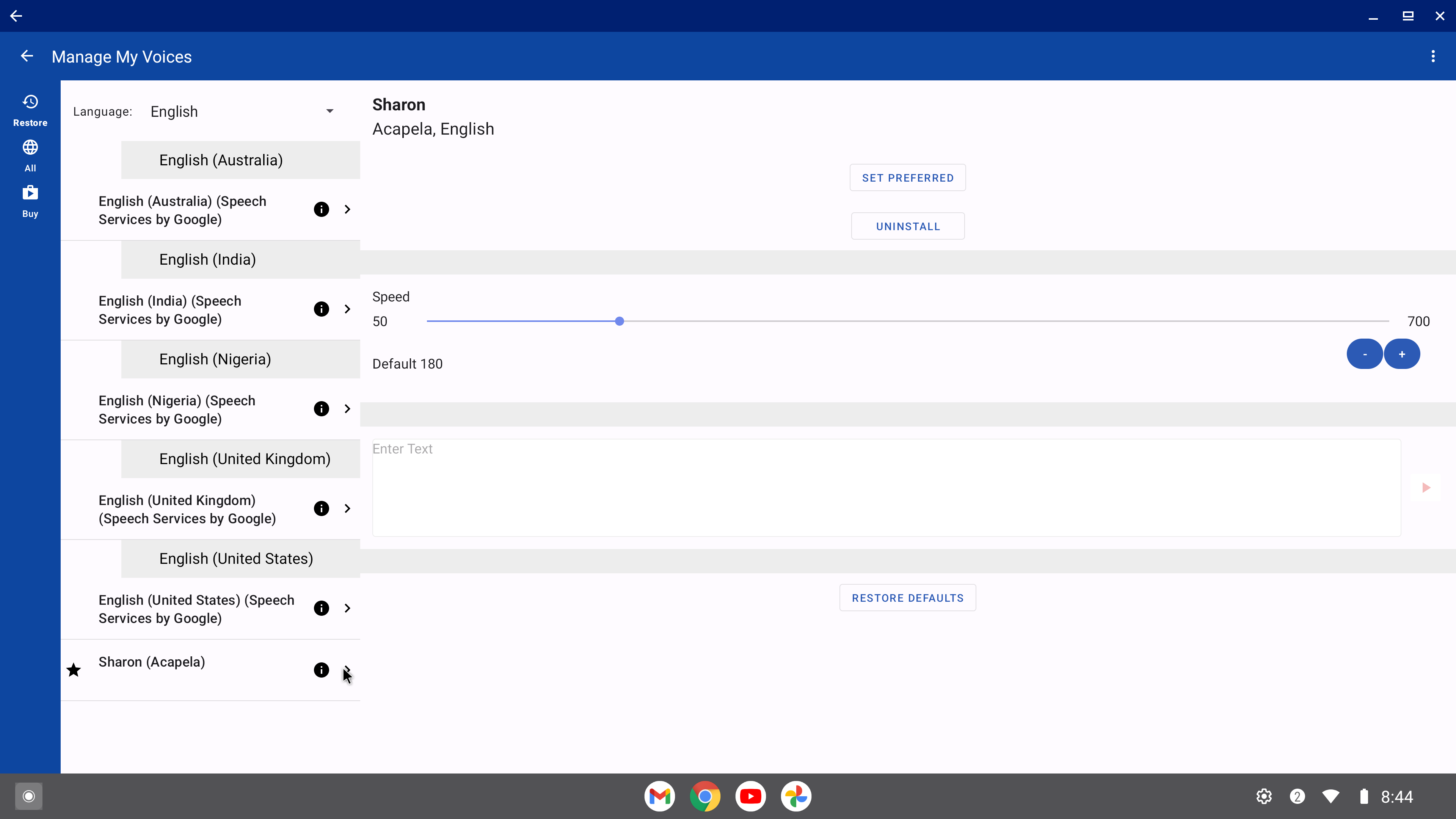Expand English (United States) Google voice details
The height and width of the screenshot is (819, 1456).
(347, 608)
